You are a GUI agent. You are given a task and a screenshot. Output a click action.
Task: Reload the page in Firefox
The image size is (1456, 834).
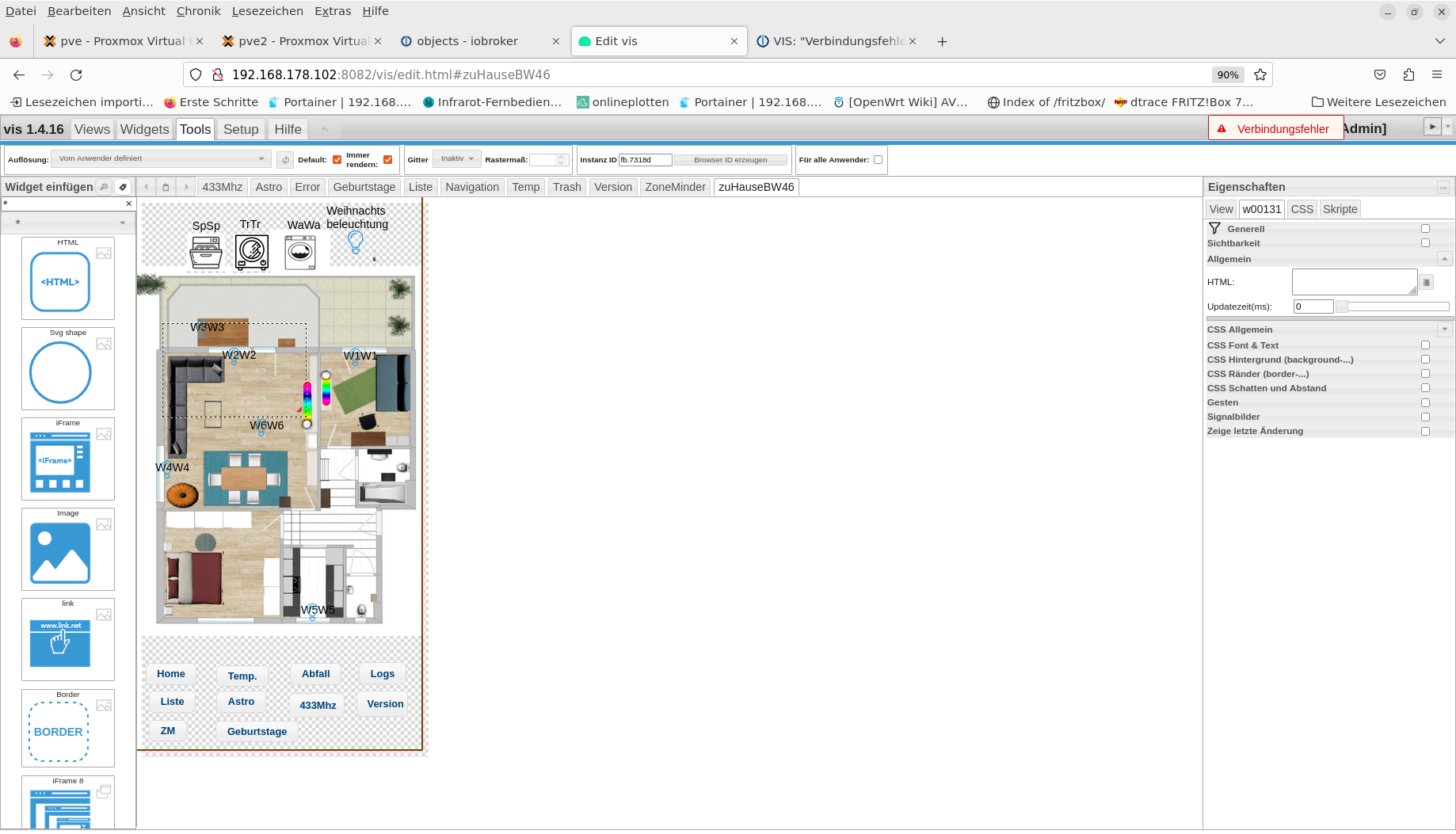click(x=76, y=74)
